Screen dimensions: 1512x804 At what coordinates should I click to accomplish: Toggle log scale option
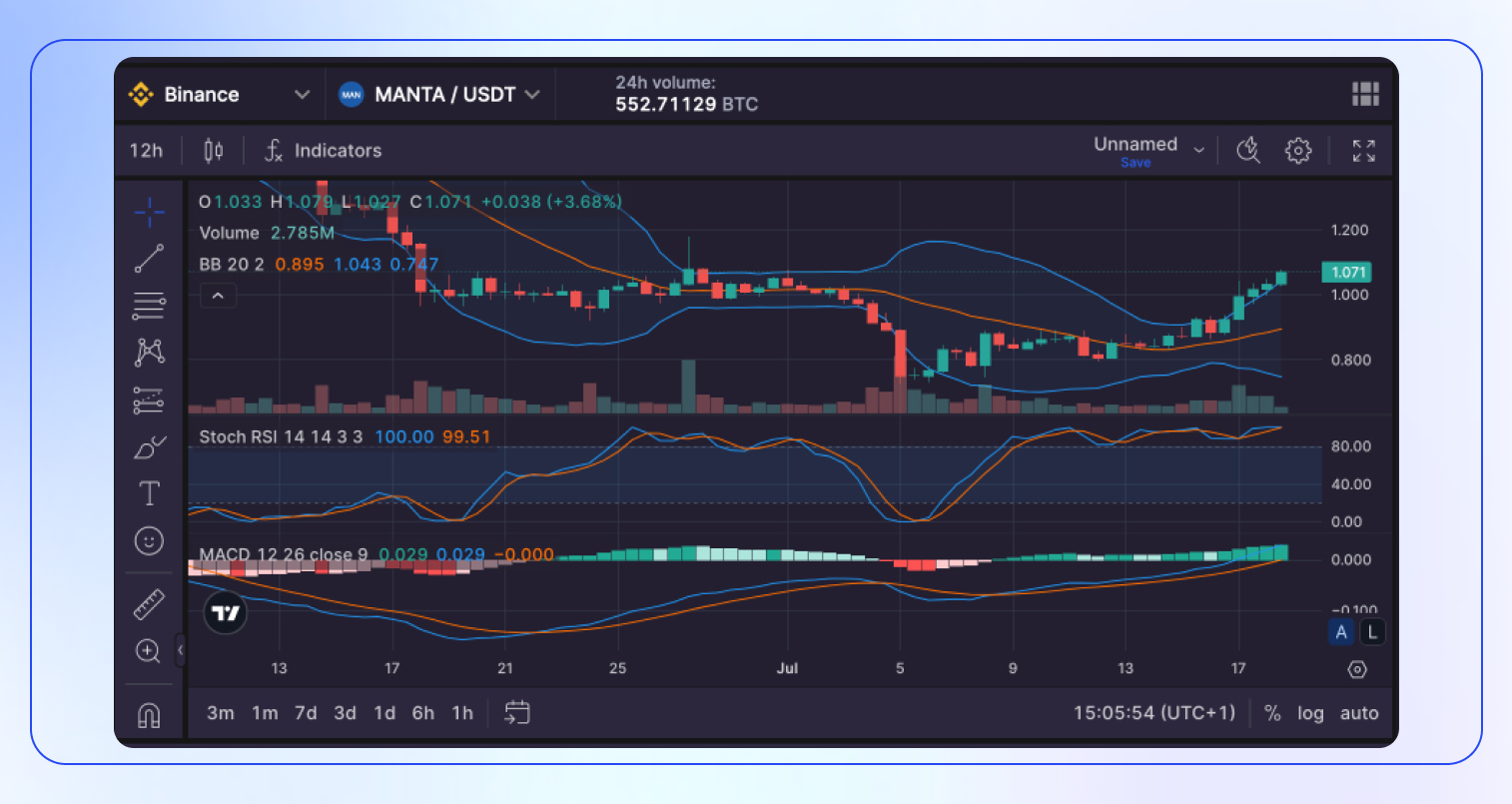click(1309, 713)
